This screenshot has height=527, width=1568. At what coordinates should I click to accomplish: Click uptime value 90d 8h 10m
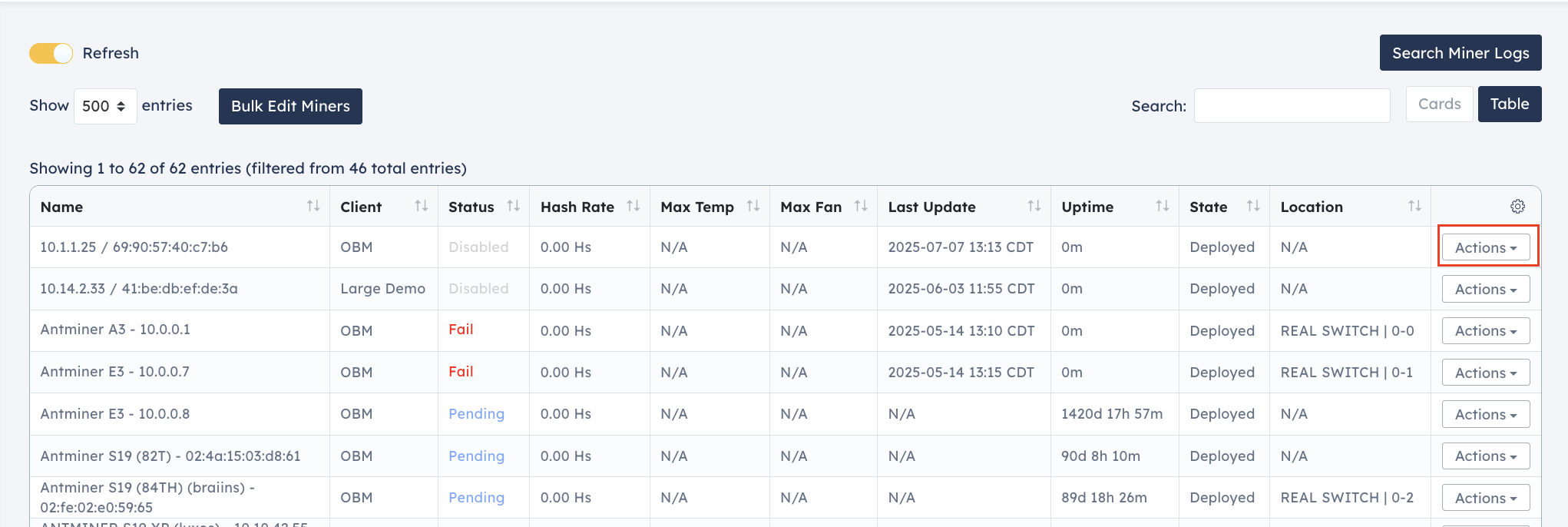1100,456
